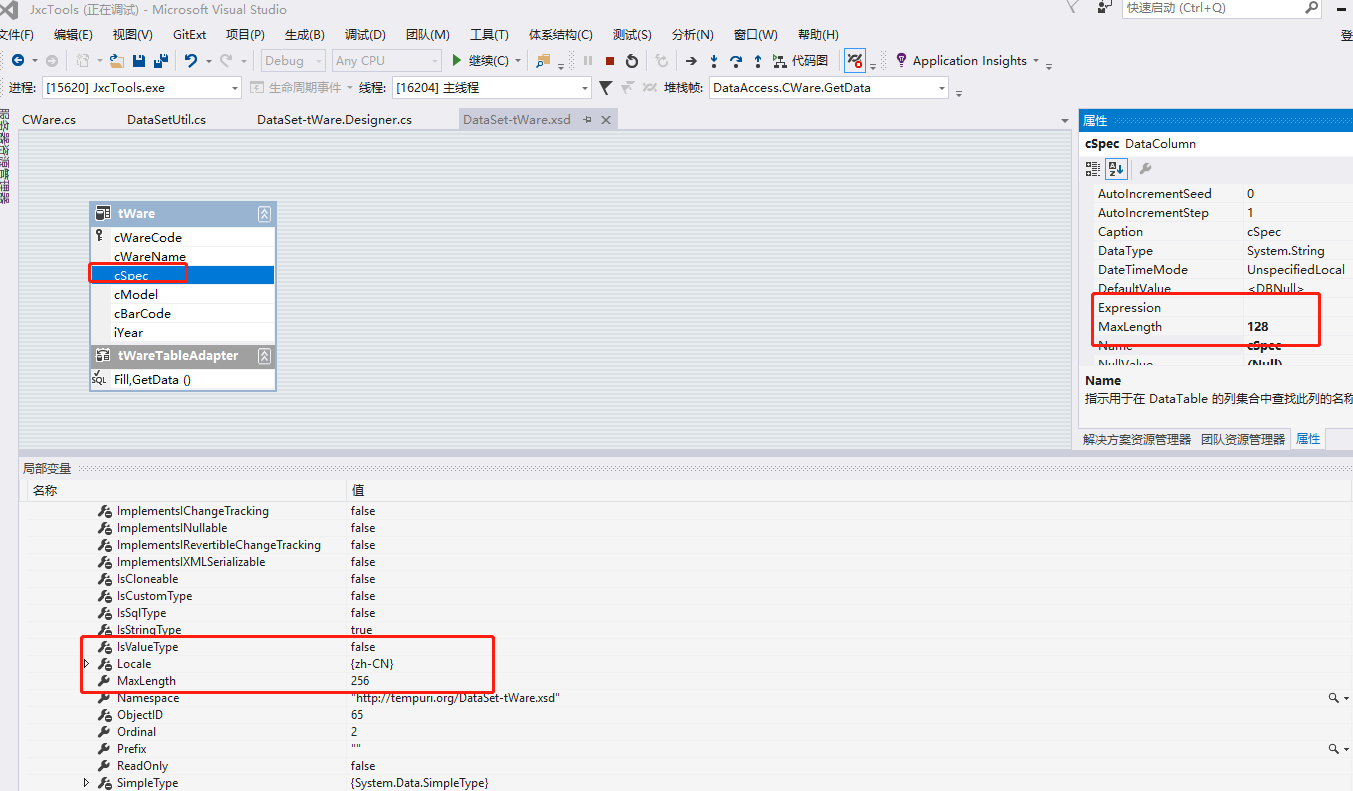
Task: Click the notifications flag icon in title bar
Action: pyautogui.click(x=1073, y=8)
